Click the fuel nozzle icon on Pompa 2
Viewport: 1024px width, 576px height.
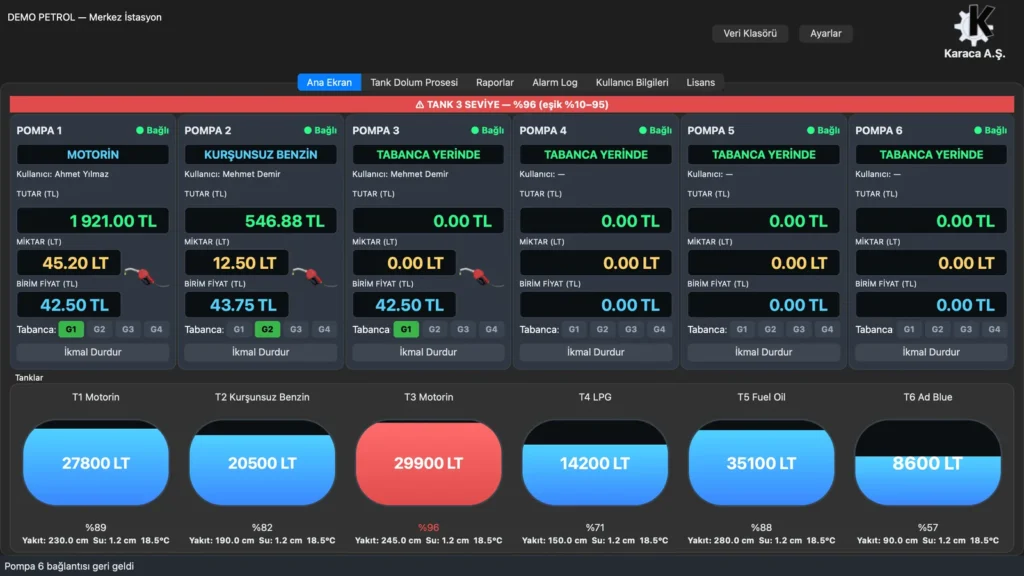click(313, 276)
